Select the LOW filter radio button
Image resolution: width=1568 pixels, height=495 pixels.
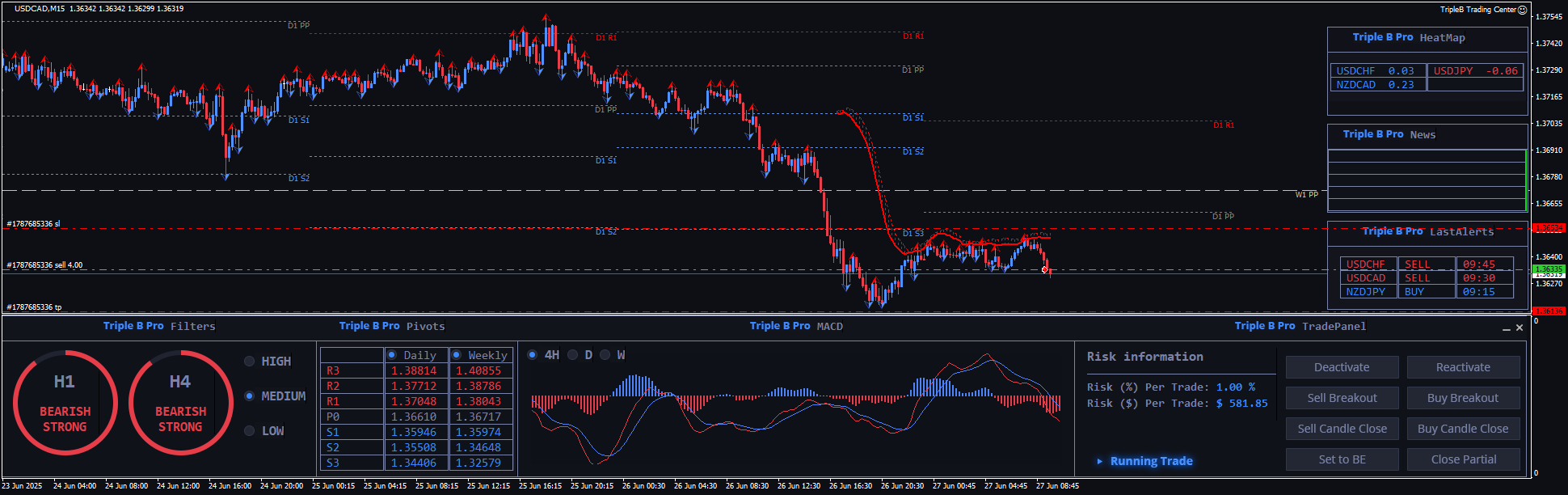(x=250, y=431)
